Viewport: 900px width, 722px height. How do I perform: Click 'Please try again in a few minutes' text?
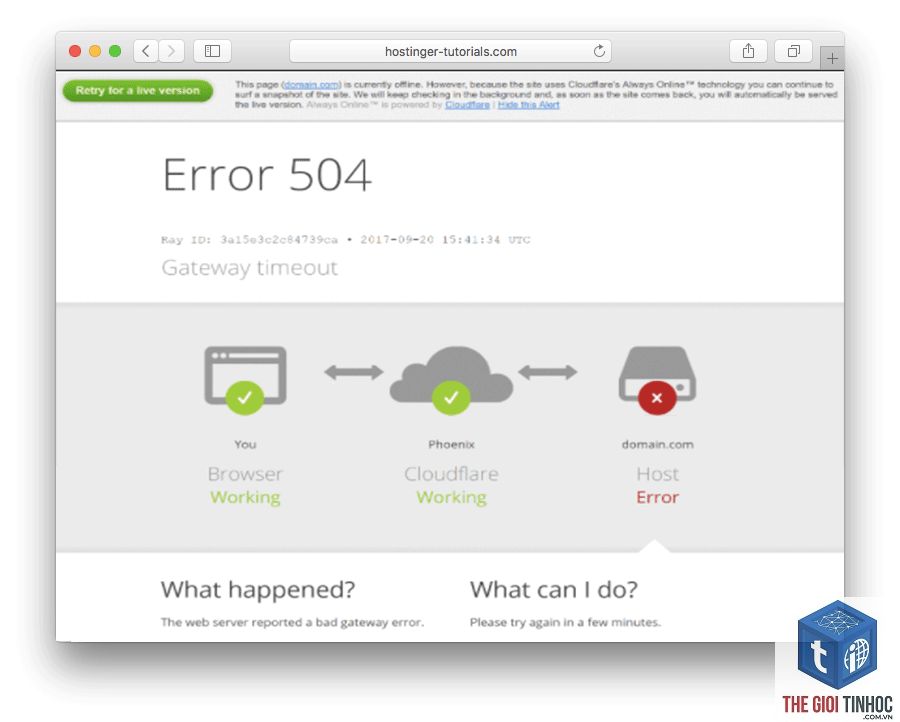point(565,622)
